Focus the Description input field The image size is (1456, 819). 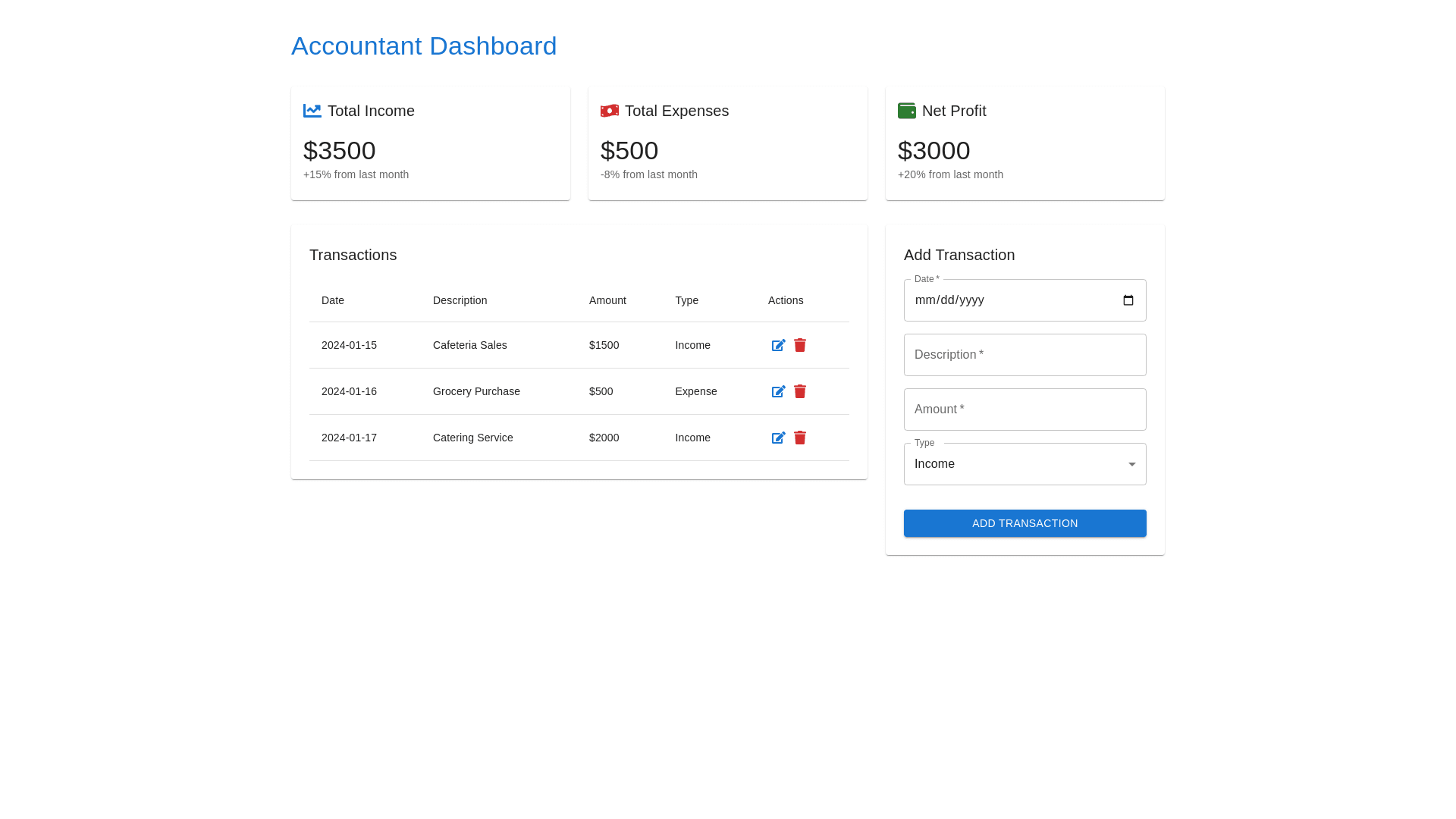(1025, 355)
